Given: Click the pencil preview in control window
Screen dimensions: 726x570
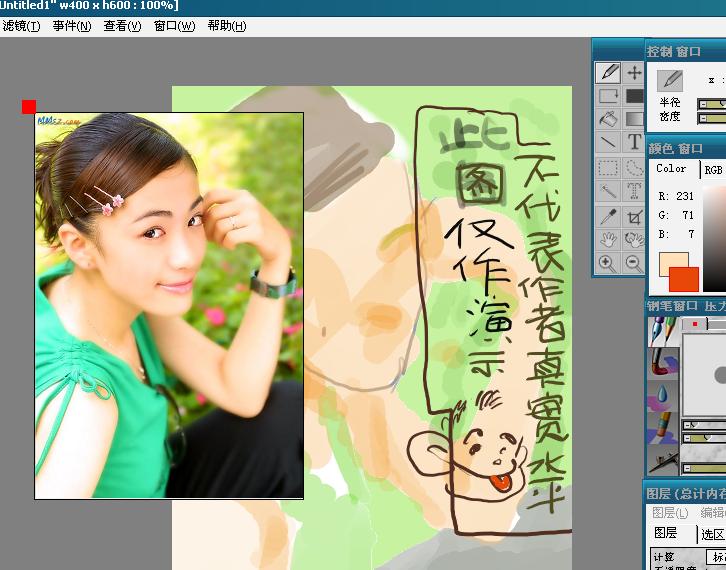Looking at the screenshot, I should pyautogui.click(x=670, y=80).
